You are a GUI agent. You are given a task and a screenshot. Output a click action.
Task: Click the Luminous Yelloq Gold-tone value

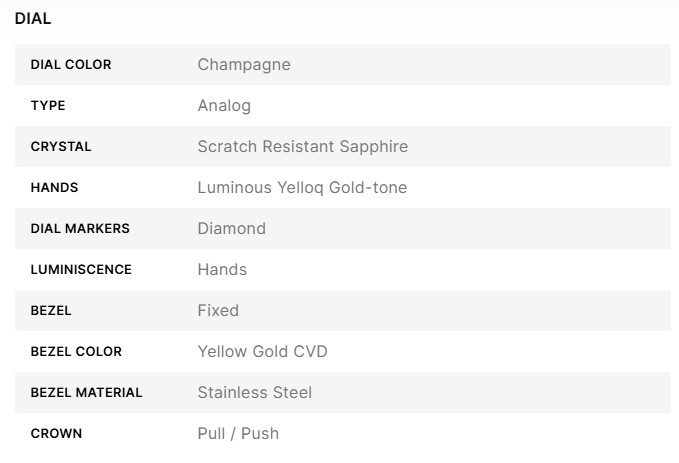(x=302, y=188)
